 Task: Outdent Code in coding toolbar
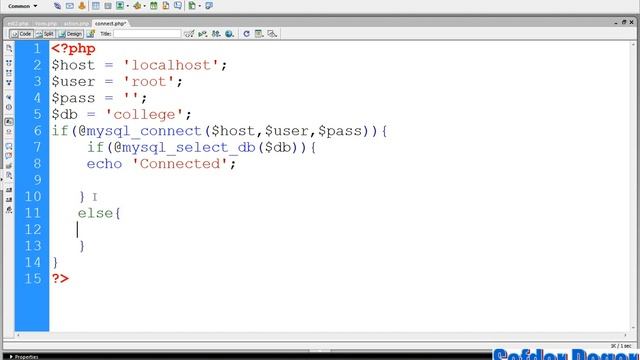(x=9, y=200)
